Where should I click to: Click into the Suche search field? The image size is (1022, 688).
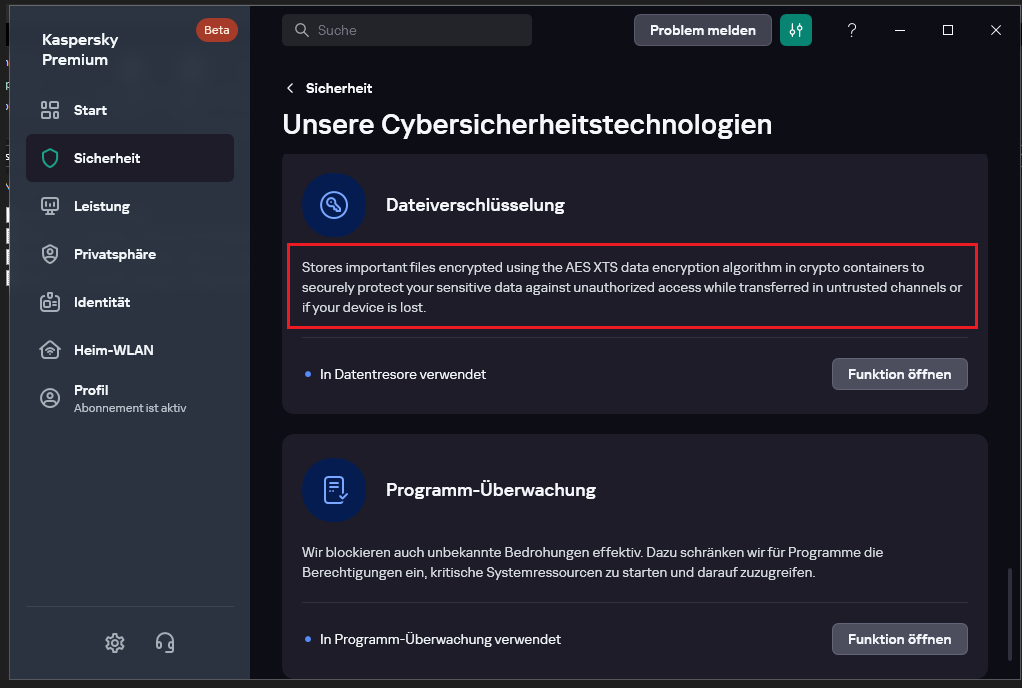[420, 30]
